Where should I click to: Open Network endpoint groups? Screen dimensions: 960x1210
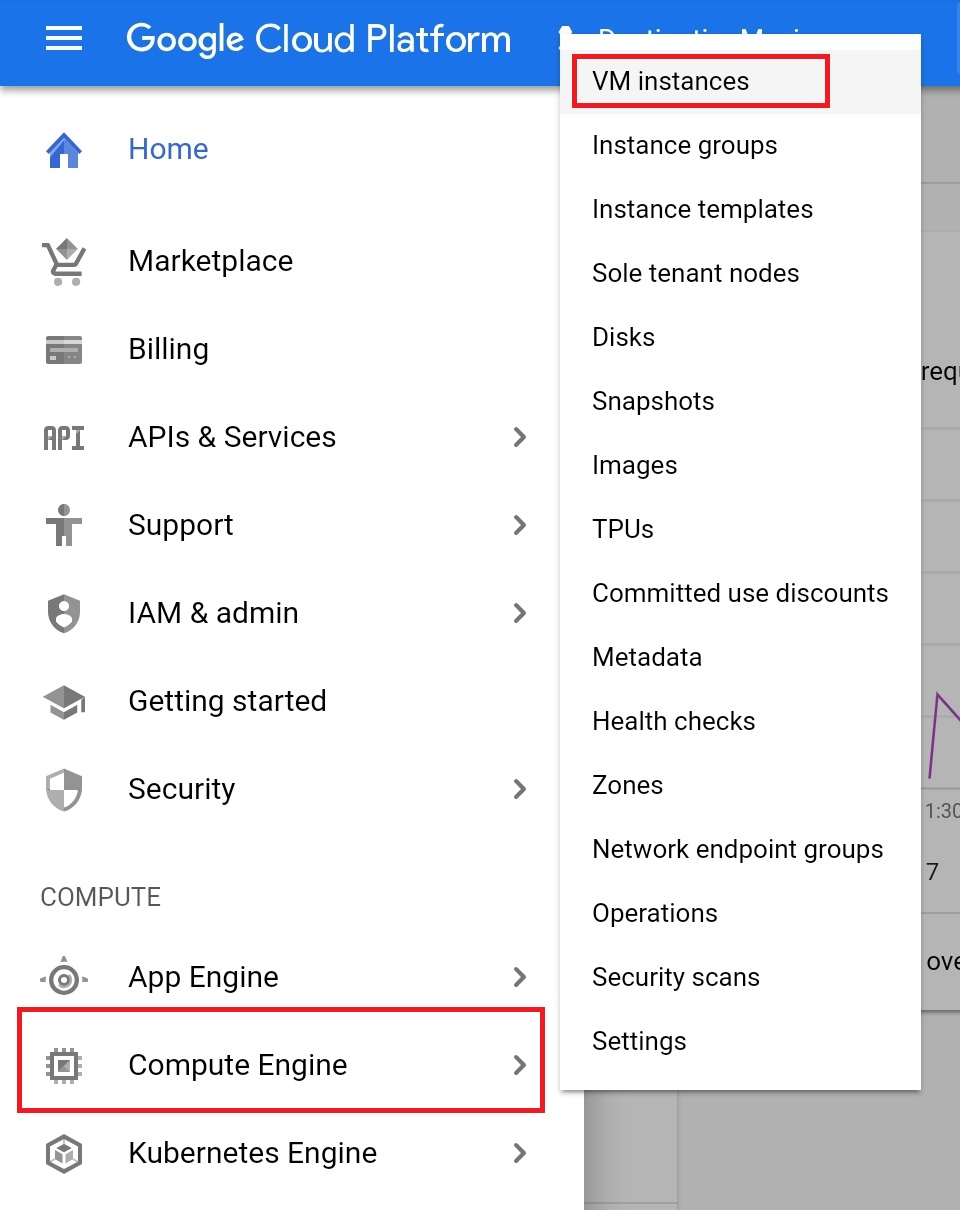(x=738, y=850)
